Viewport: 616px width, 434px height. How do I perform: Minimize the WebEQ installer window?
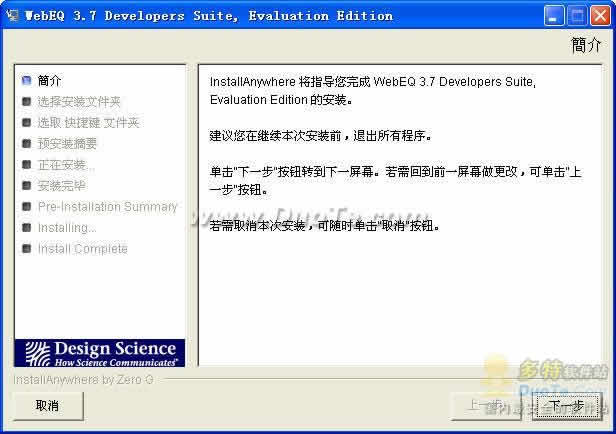pyautogui.click(x=554, y=16)
